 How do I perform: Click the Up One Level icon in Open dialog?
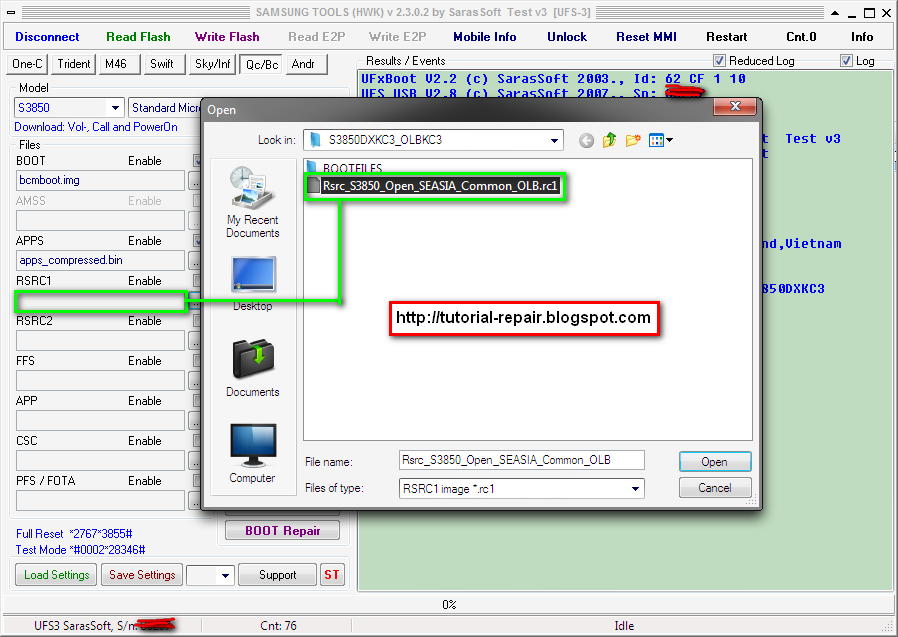[x=609, y=139]
